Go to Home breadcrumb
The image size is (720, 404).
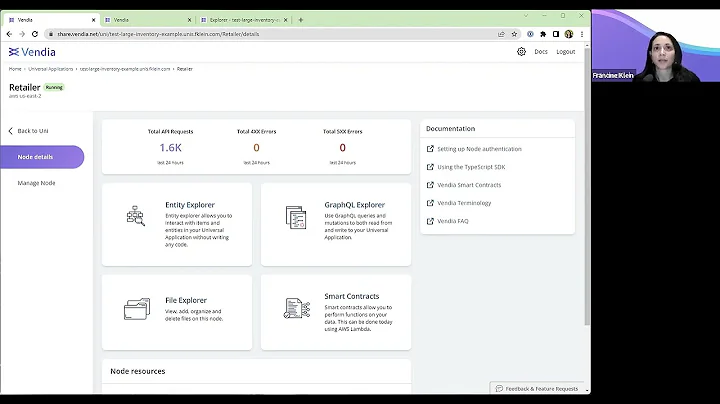pos(15,69)
